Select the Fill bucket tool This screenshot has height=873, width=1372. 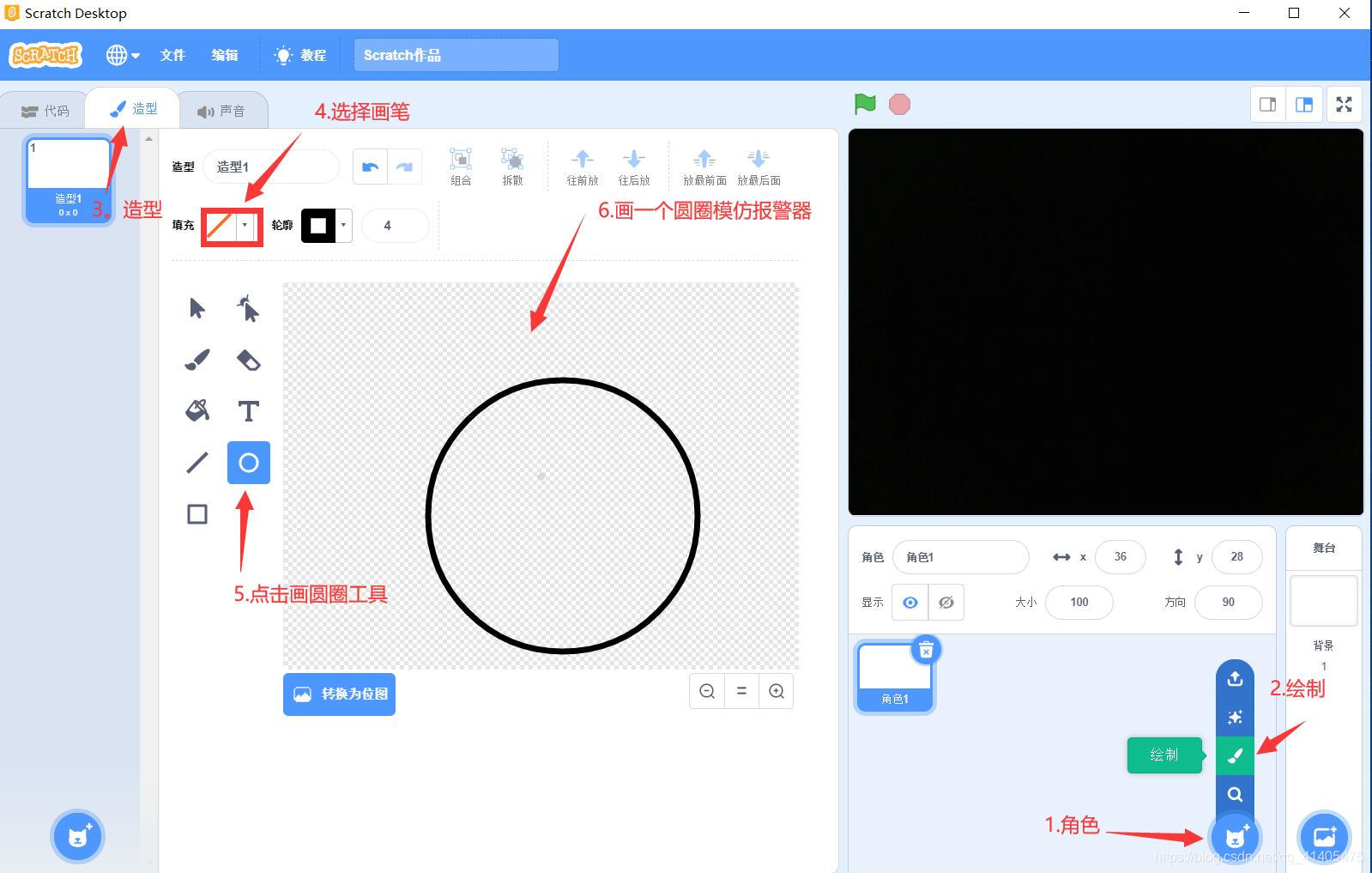coord(197,411)
